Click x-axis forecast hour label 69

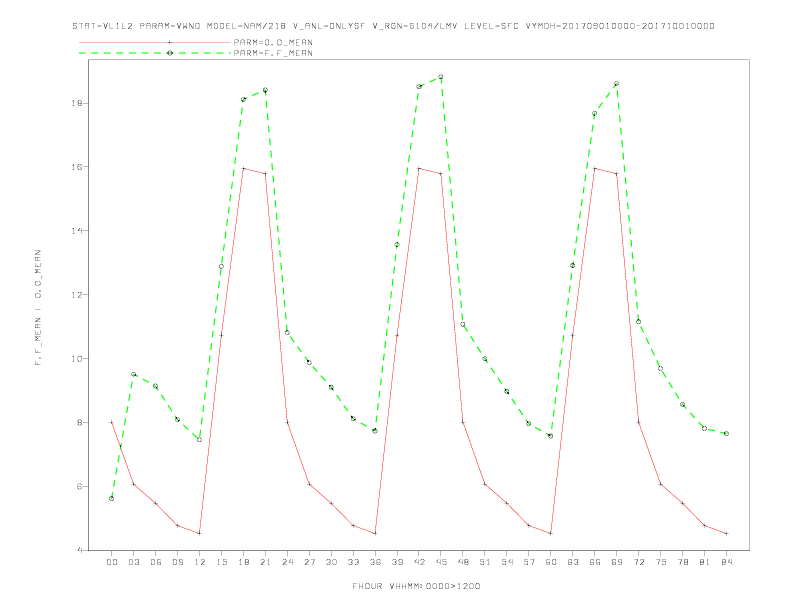(617, 562)
